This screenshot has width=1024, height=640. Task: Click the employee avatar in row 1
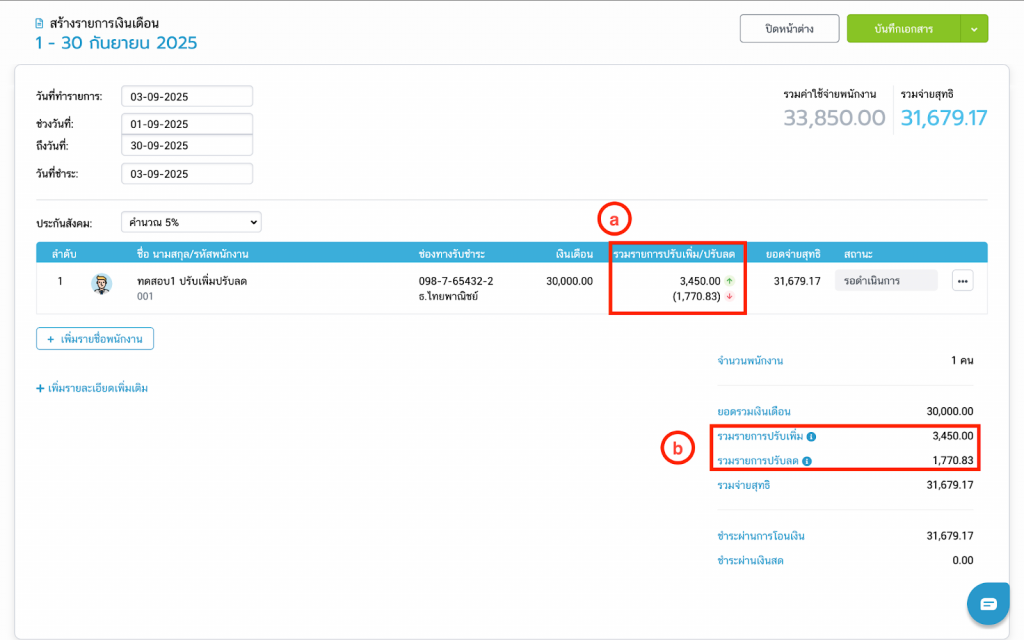[x=101, y=283]
